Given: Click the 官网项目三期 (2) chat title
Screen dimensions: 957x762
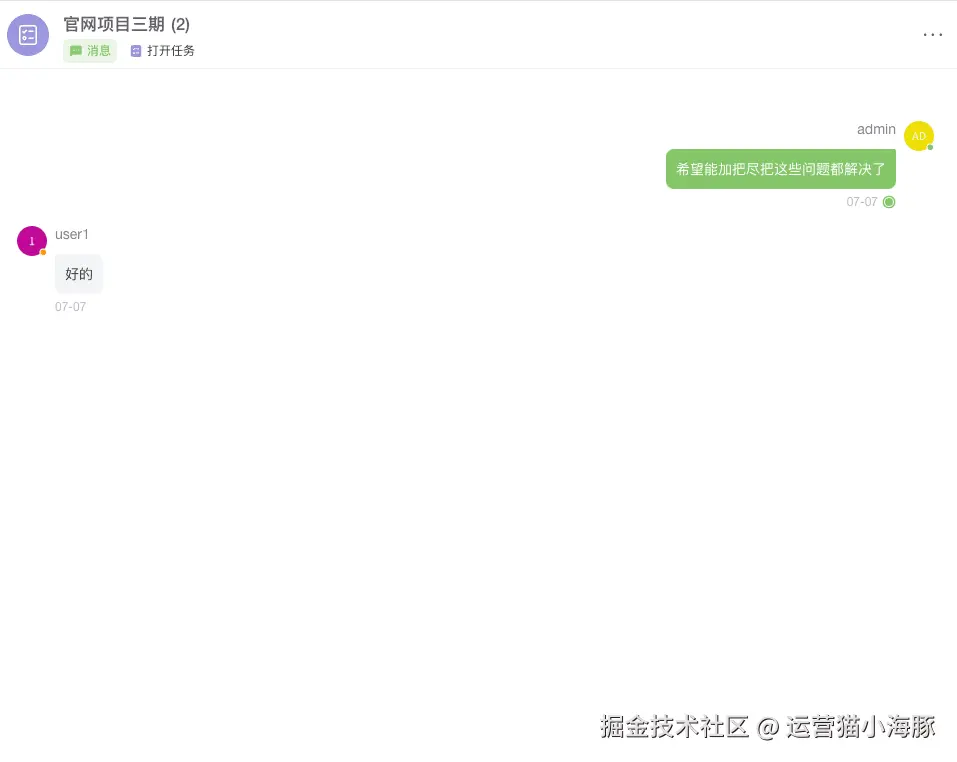Looking at the screenshot, I should coord(126,24).
